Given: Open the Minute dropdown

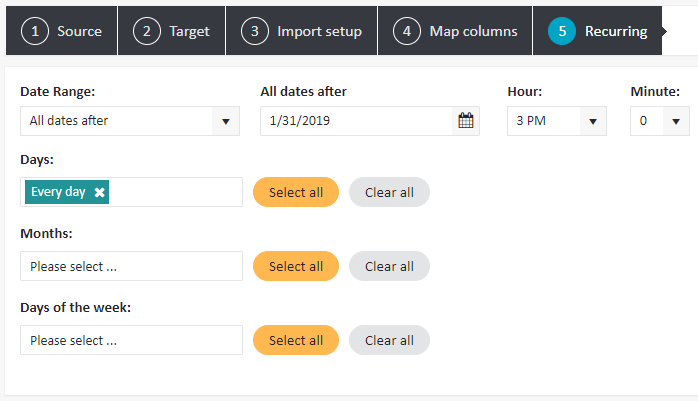Looking at the screenshot, I should click(x=660, y=121).
